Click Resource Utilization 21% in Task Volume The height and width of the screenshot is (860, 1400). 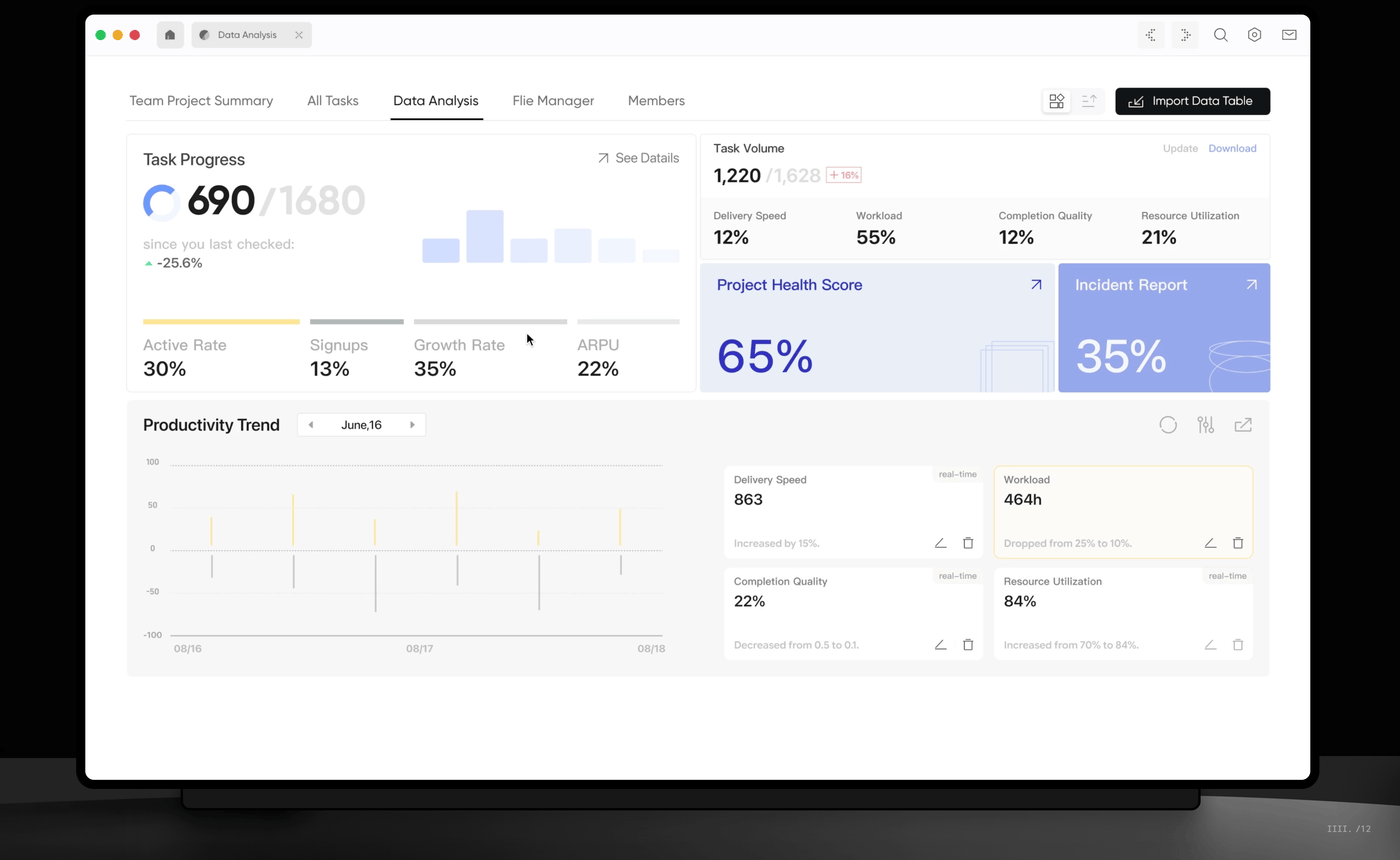[1159, 237]
